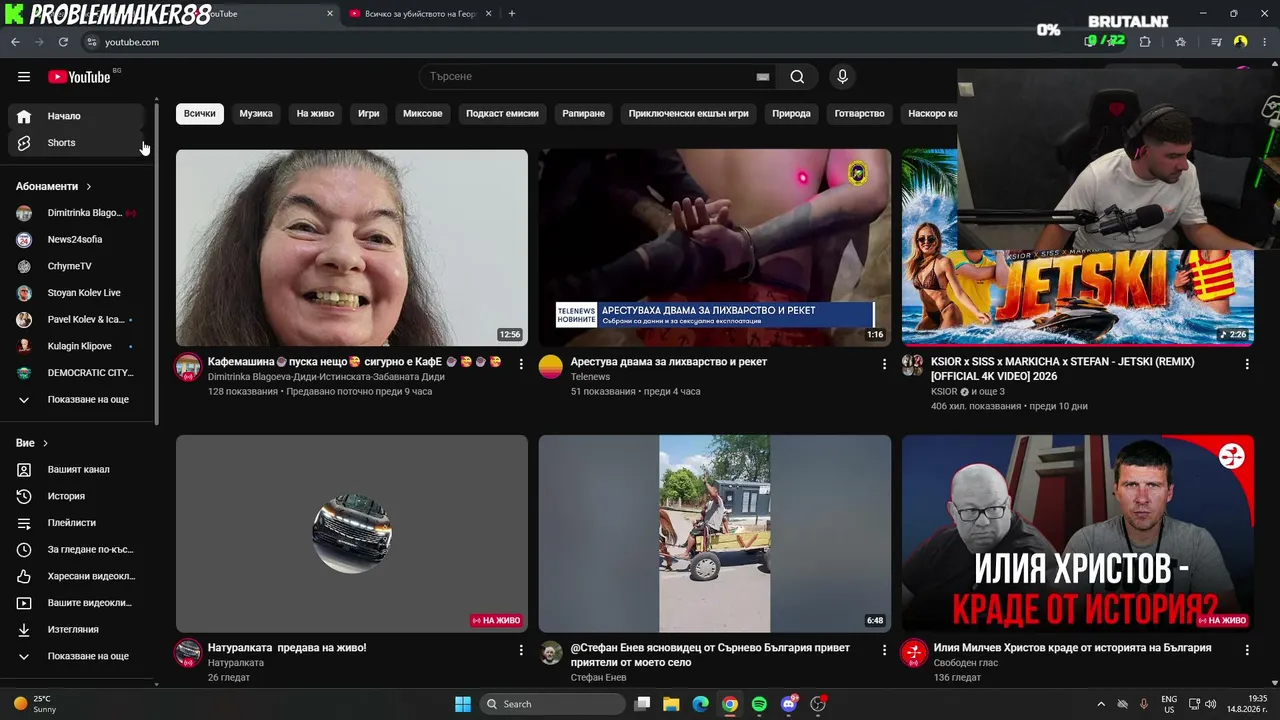Open the Chrome extensions puzzle menu
The image size is (1280, 720).
click(1145, 42)
